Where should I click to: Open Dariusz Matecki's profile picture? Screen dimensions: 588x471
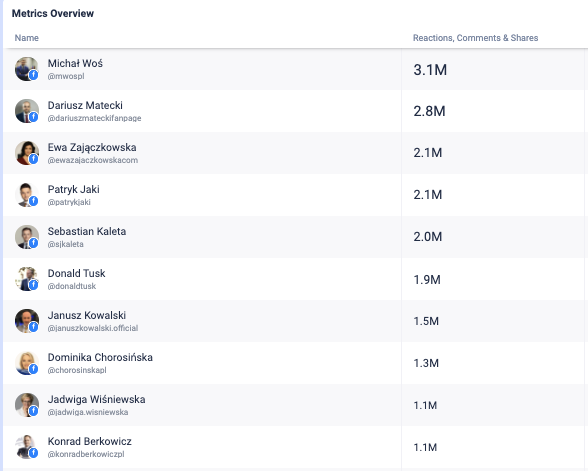click(27, 111)
